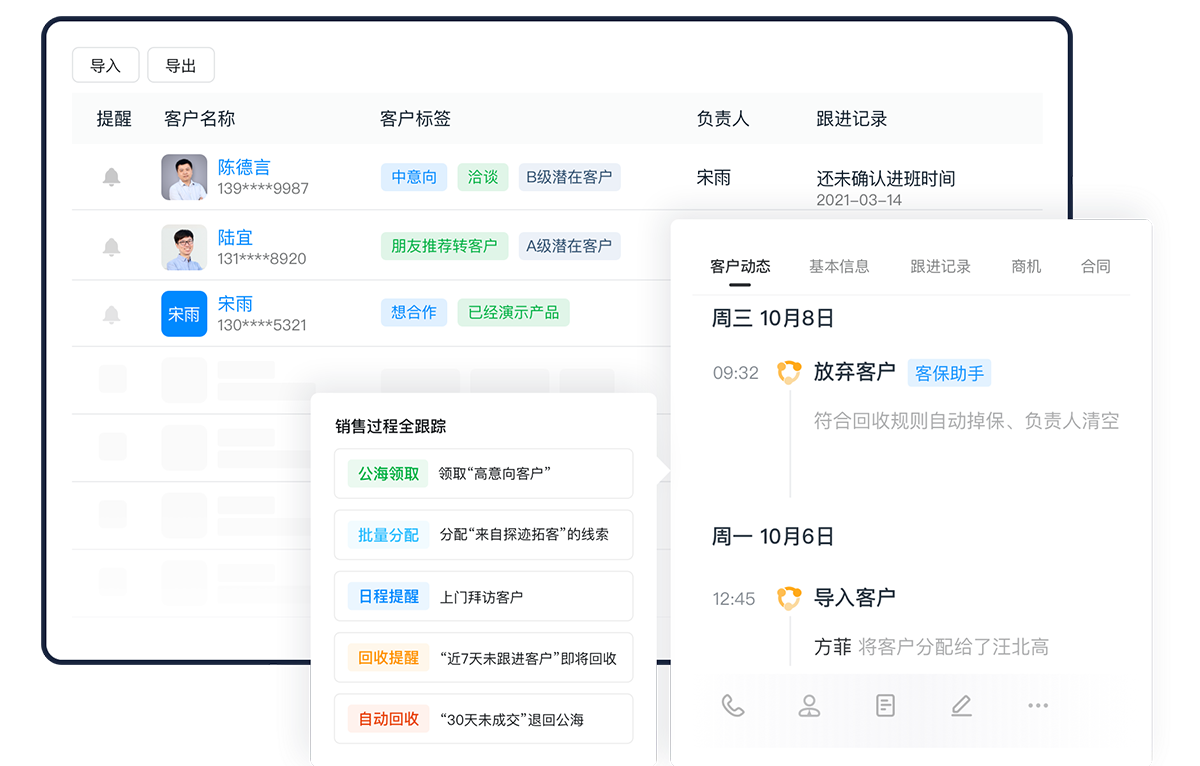
Task: Click the 客保助手 tag label
Action: tap(949, 373)
